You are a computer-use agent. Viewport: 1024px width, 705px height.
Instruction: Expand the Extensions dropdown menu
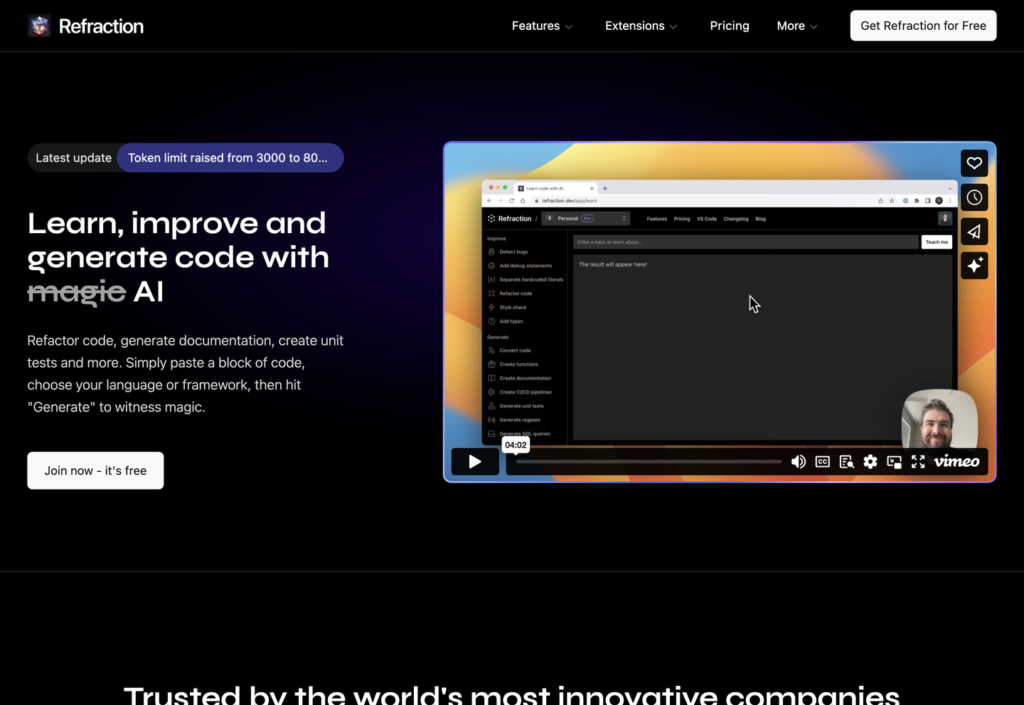tap(641, 26)
